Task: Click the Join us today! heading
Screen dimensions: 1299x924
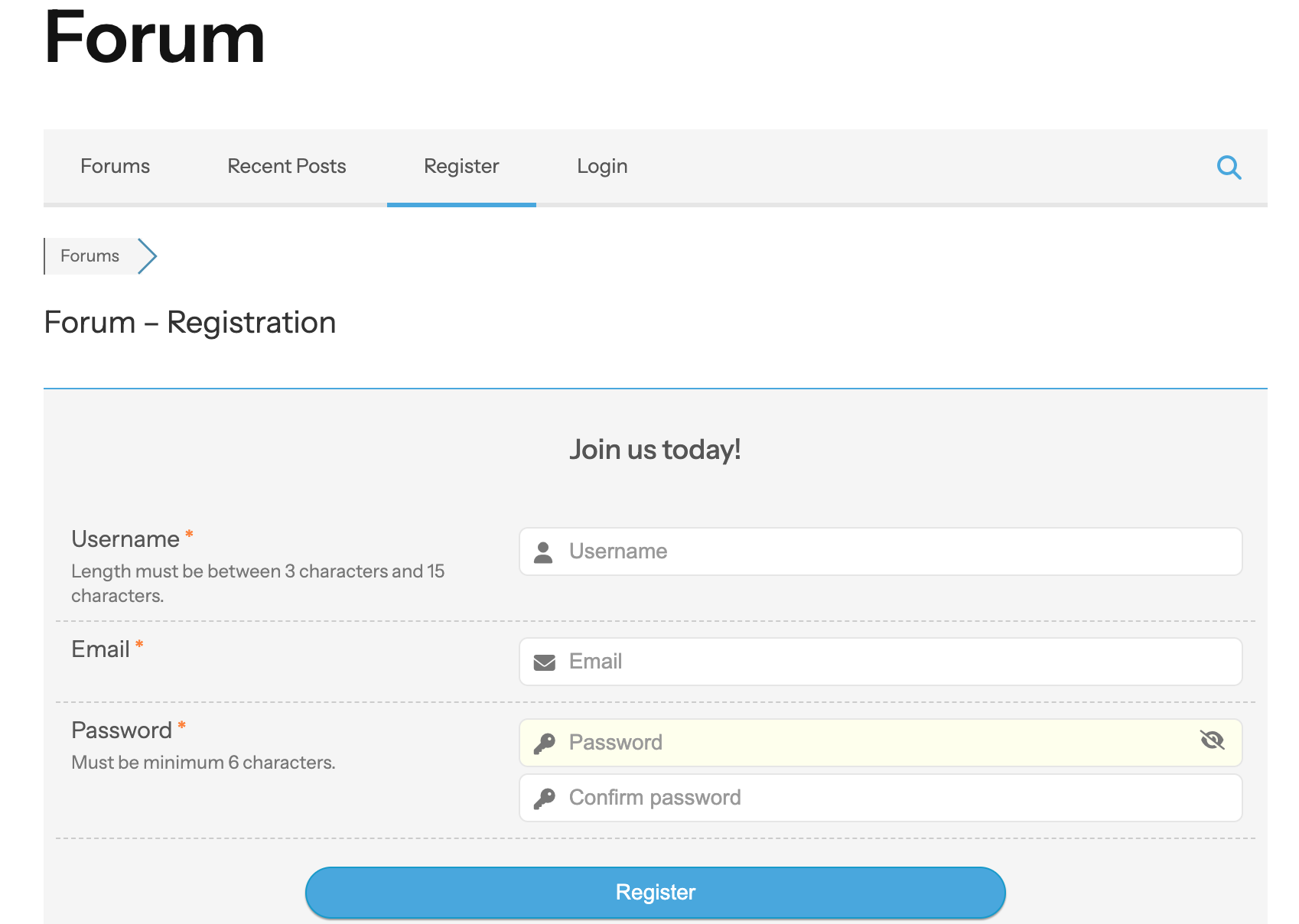Action: tap(655, 450)
